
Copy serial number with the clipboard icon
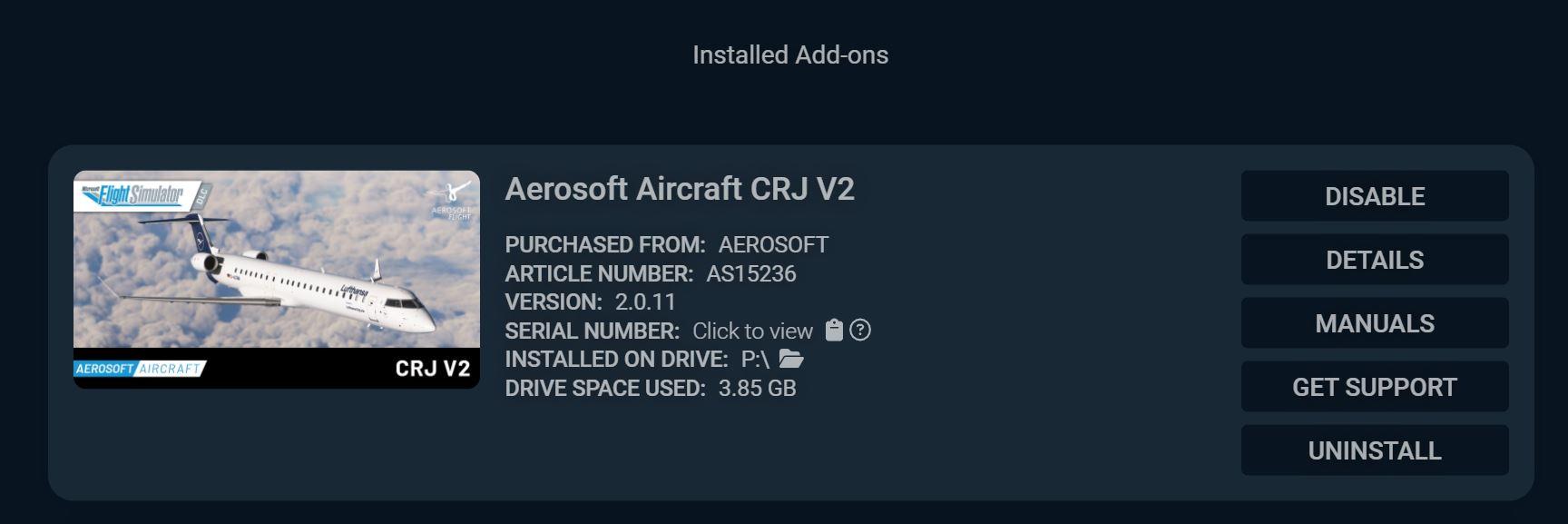[x=834, y=330]
